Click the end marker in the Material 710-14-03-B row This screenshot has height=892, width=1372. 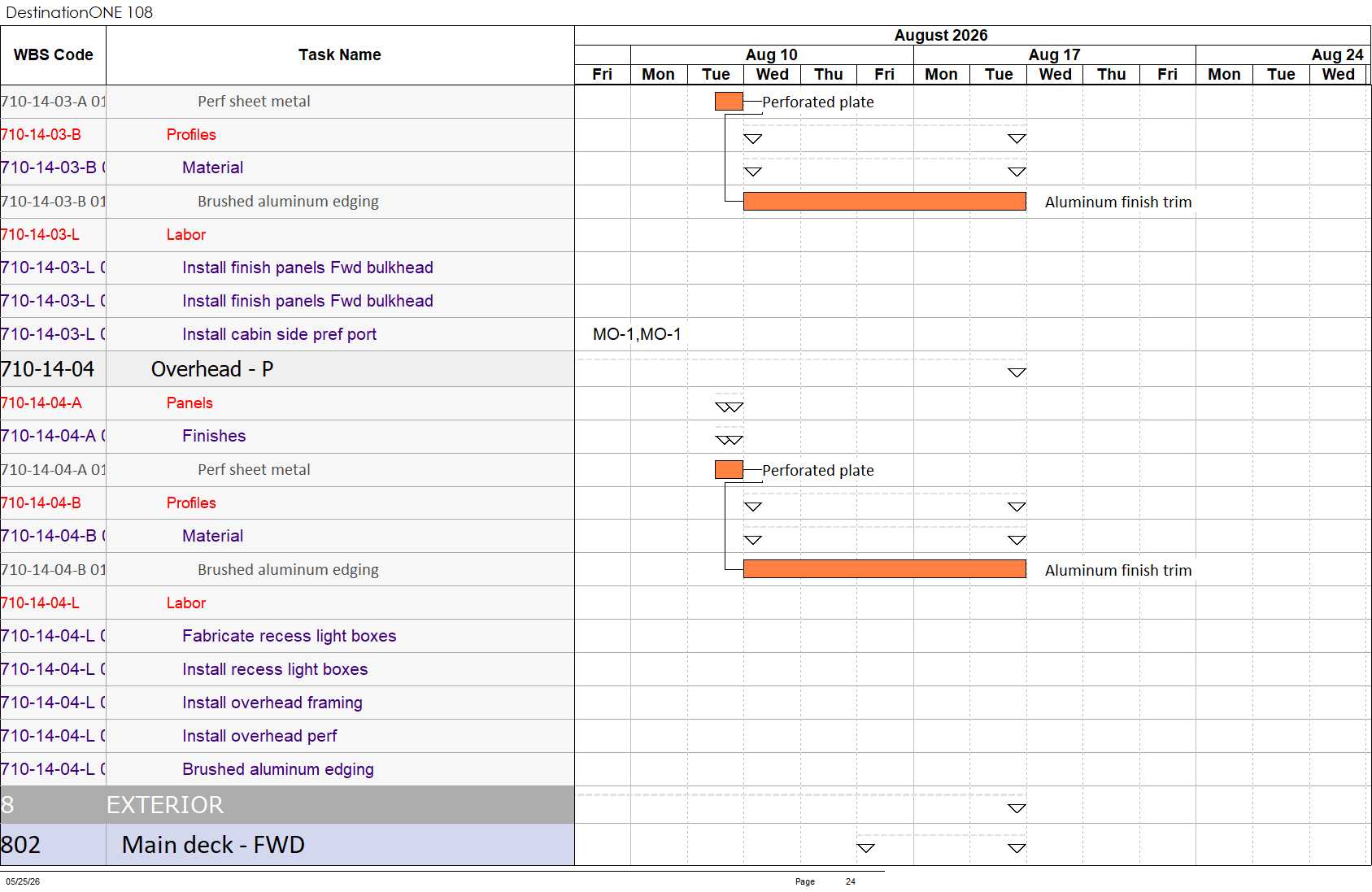click(x=1017, y=172)
